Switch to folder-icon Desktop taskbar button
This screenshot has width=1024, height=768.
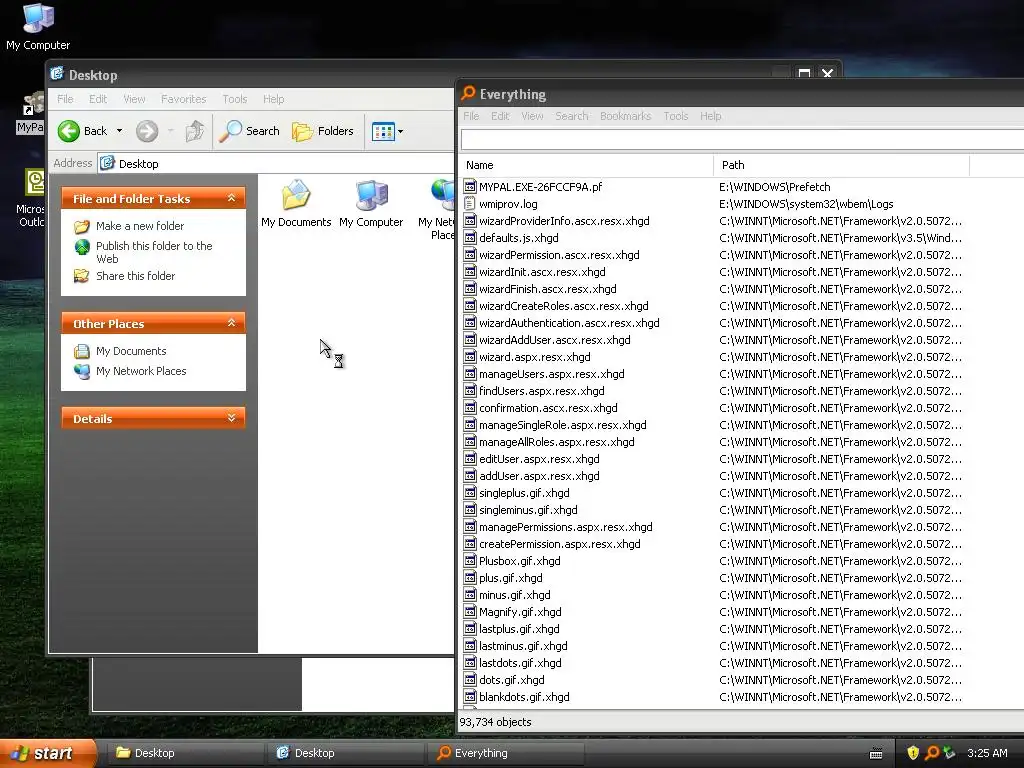pyautogui.click(x=185, y=753)
